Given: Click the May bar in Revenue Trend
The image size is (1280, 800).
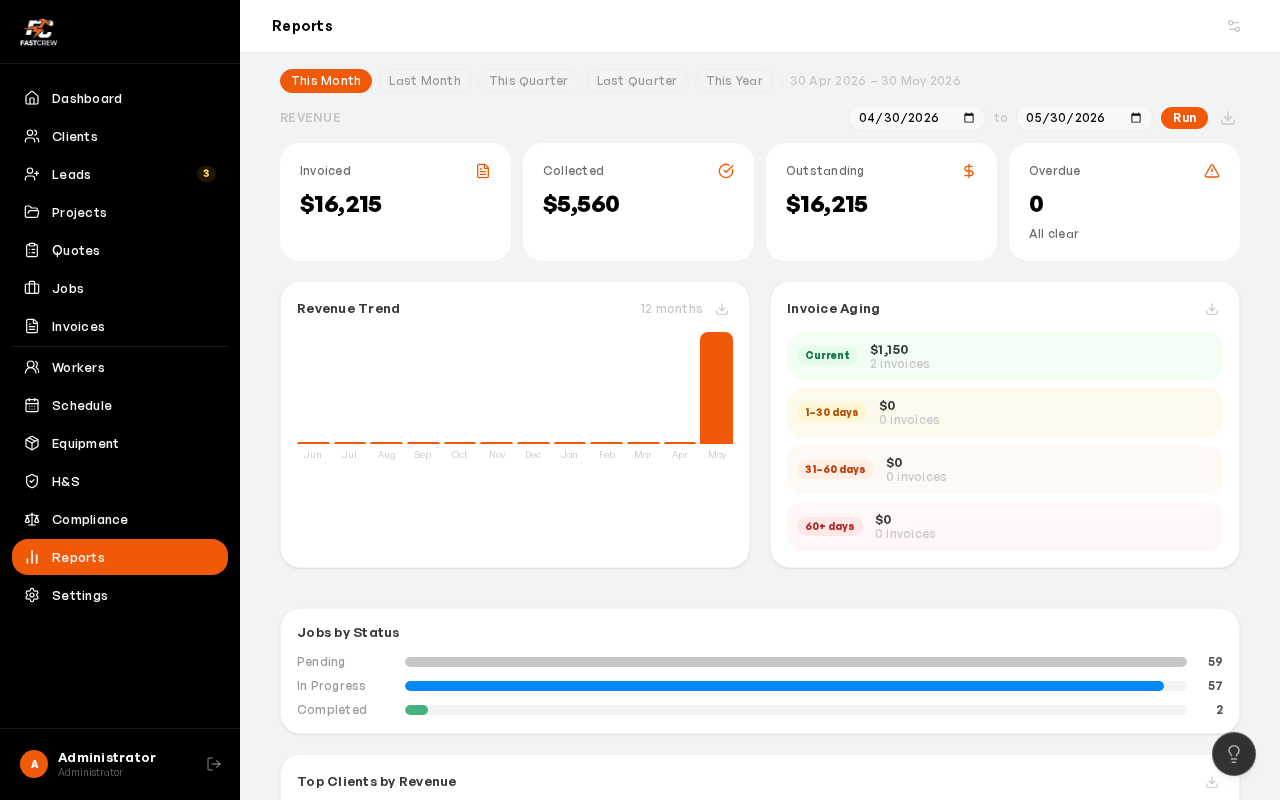Looking at the screenshot, I should [x=716, y=388].
